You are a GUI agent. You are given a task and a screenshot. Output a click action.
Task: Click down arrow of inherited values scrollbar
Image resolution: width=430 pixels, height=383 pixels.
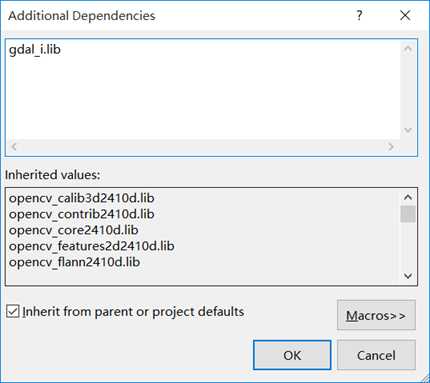coord(408,276)
